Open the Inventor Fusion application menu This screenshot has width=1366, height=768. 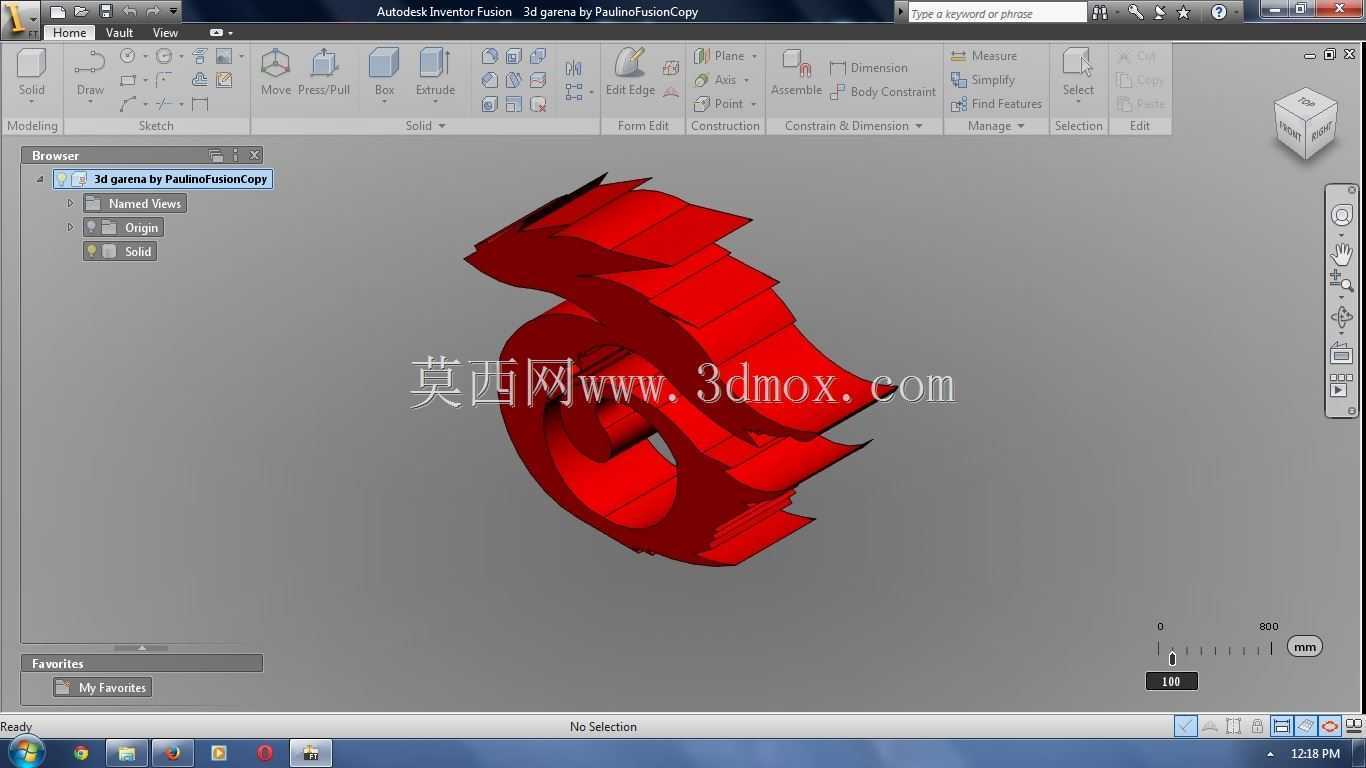point(19,18)
